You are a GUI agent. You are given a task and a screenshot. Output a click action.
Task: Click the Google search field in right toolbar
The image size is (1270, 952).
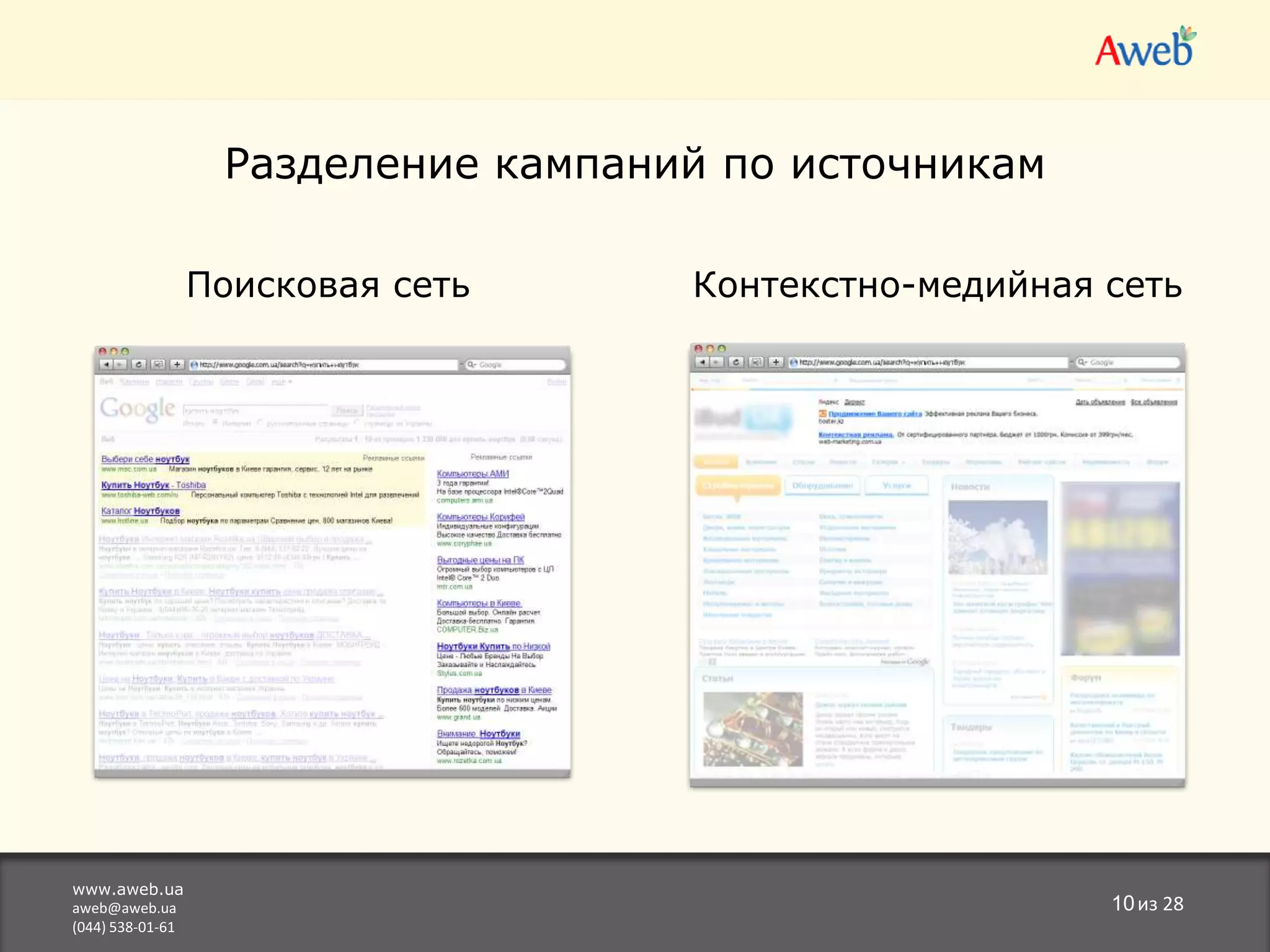click(1127, 362)
